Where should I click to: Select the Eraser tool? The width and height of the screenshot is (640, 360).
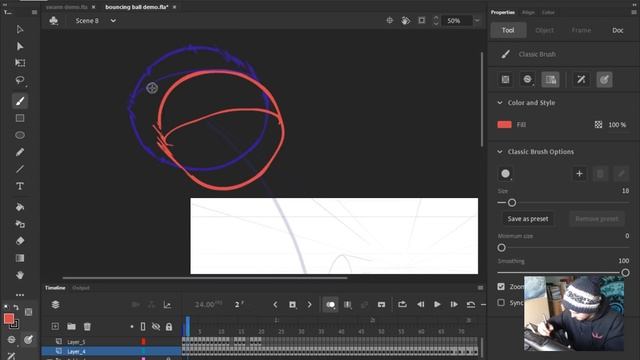click(x=20, y=241)
